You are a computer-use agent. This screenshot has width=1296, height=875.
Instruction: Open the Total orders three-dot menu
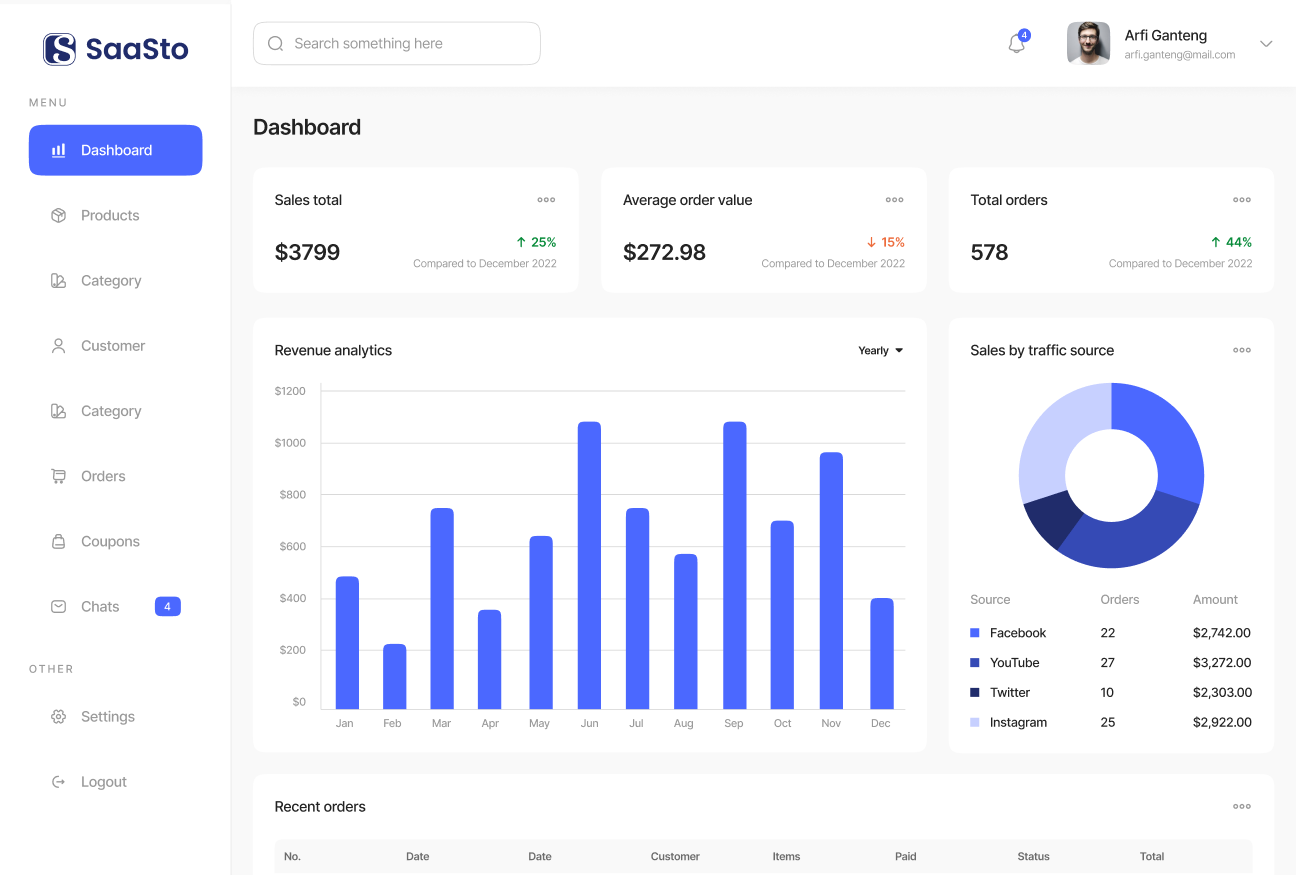[x=1241, y=200]
